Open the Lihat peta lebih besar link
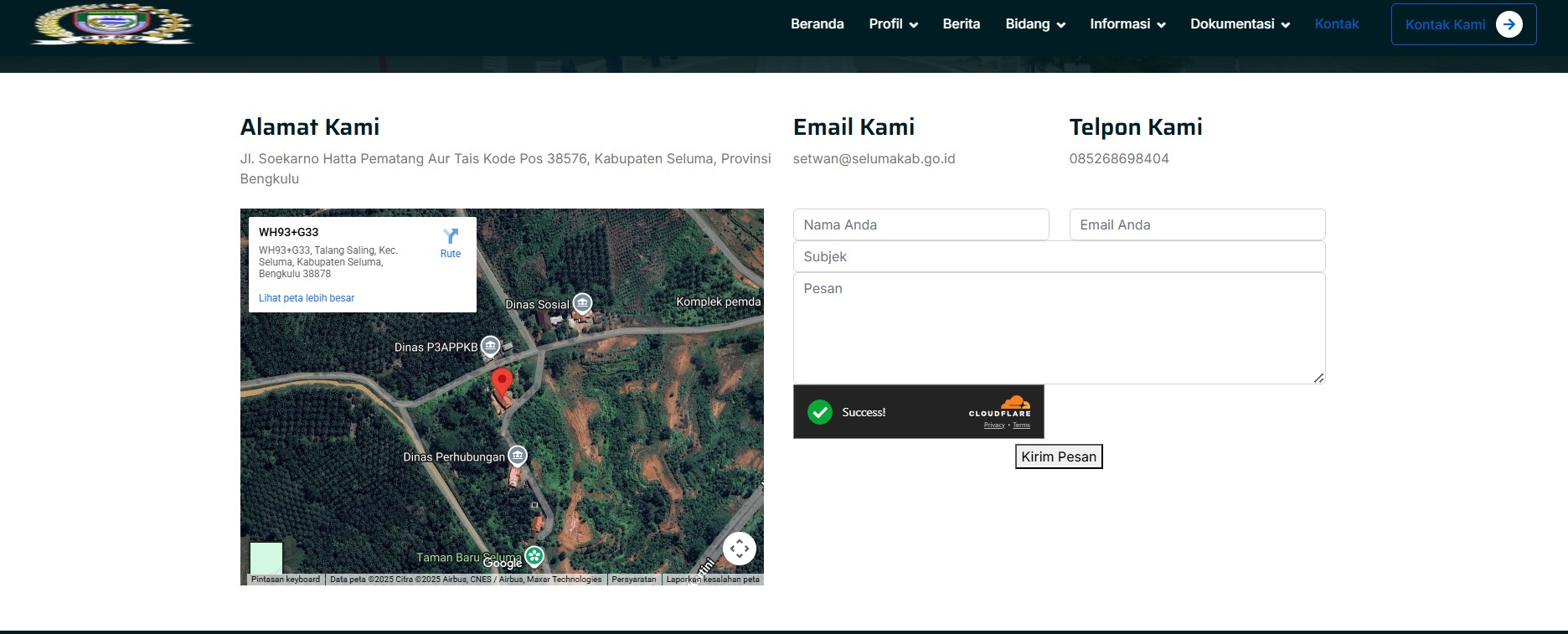Screen dimensions: 1568x634 [x=307, y=298]
